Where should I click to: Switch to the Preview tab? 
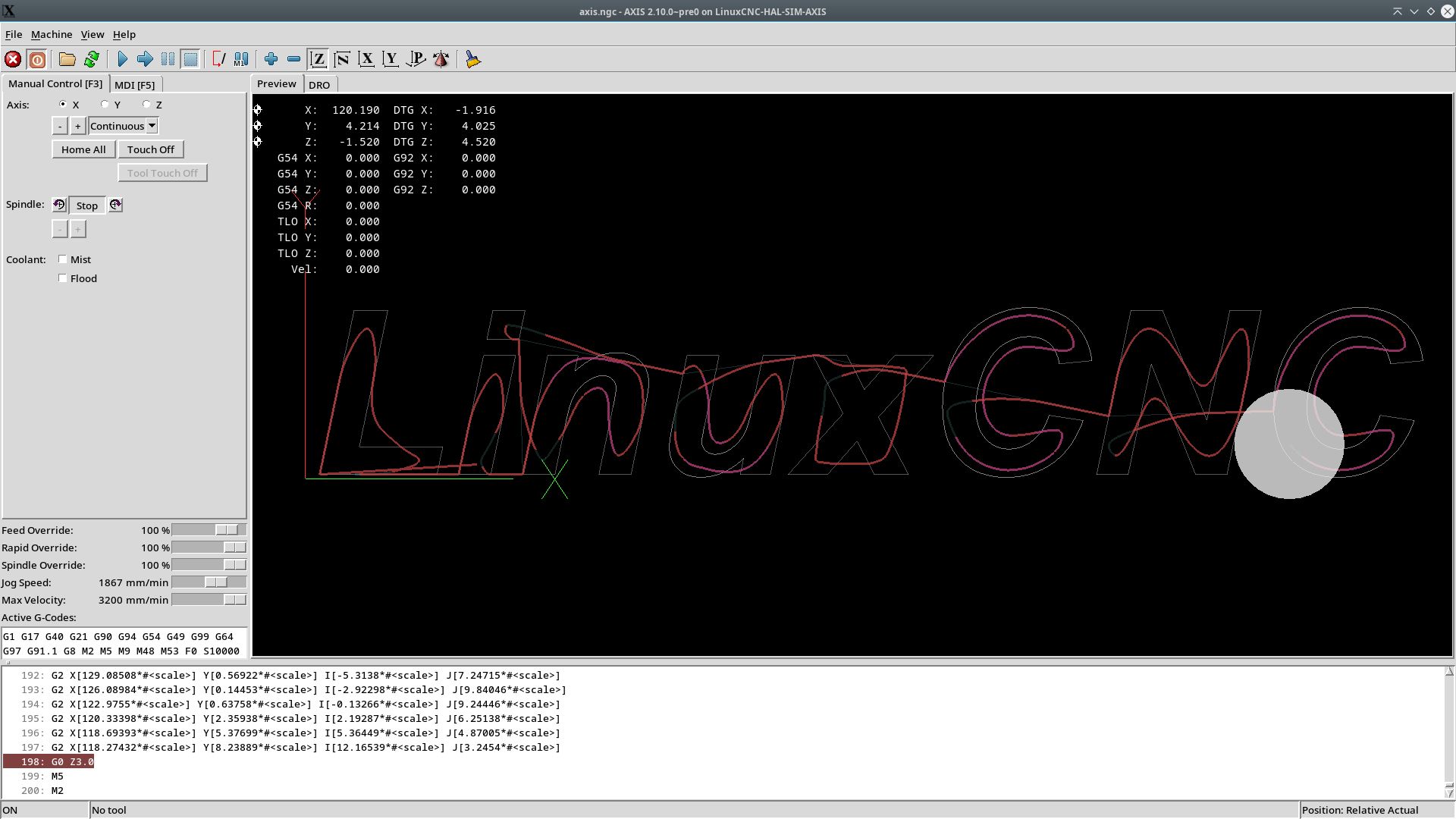pyautogui.click(x=277, y=83)
